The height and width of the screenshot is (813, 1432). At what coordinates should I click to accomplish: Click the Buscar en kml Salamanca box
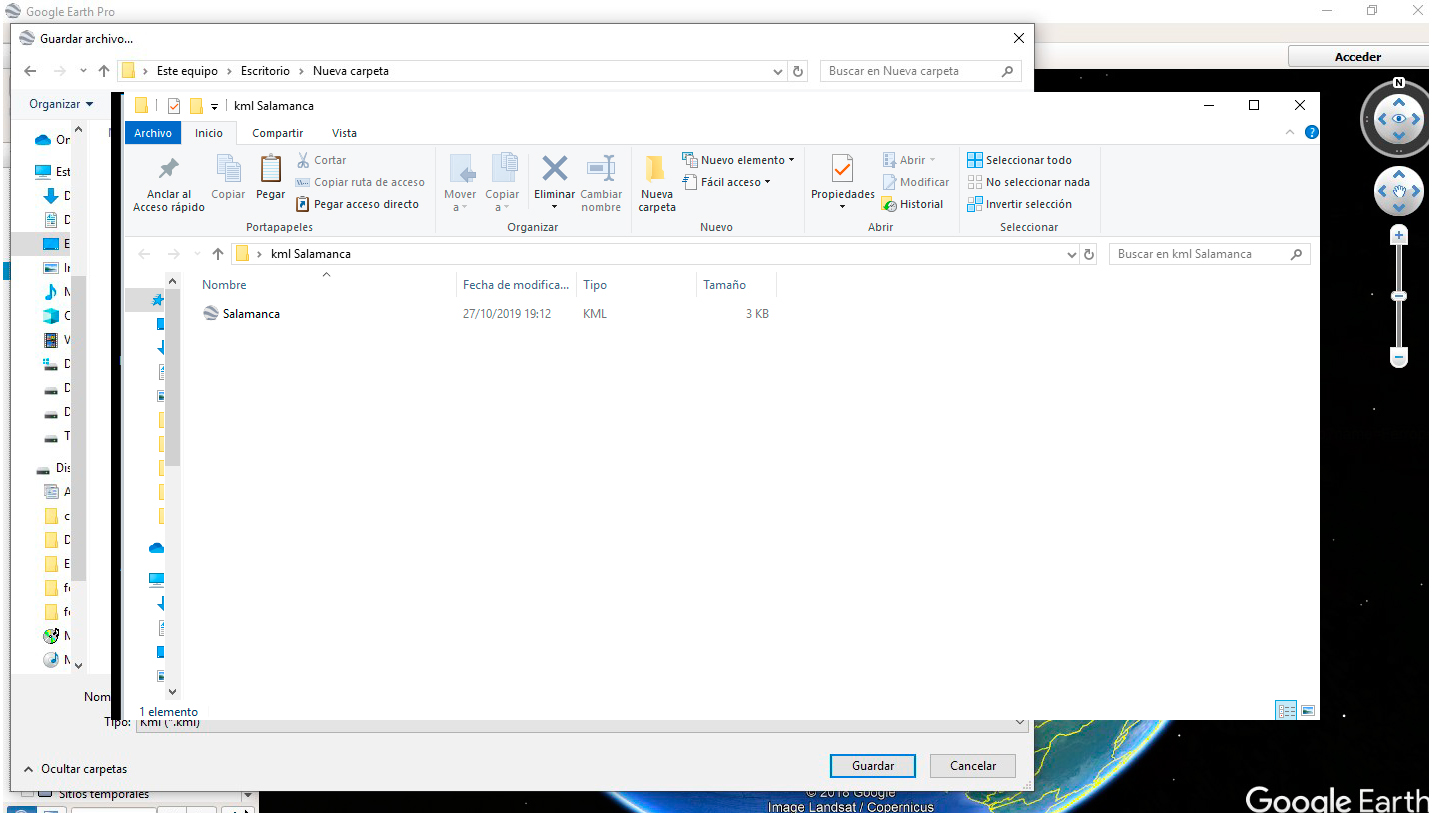point(1209,254)
